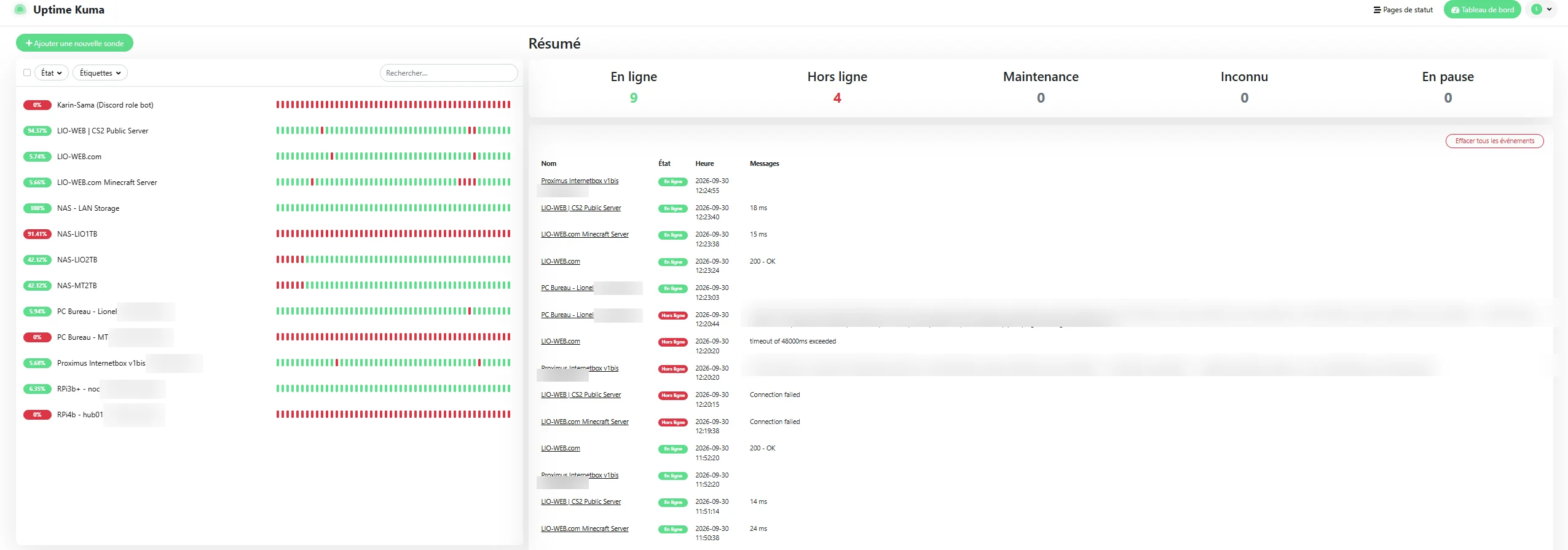Screen dimensions: 1568x550
Task: Select the RPi4b - hub01 monitor
Action: [269, 415]
